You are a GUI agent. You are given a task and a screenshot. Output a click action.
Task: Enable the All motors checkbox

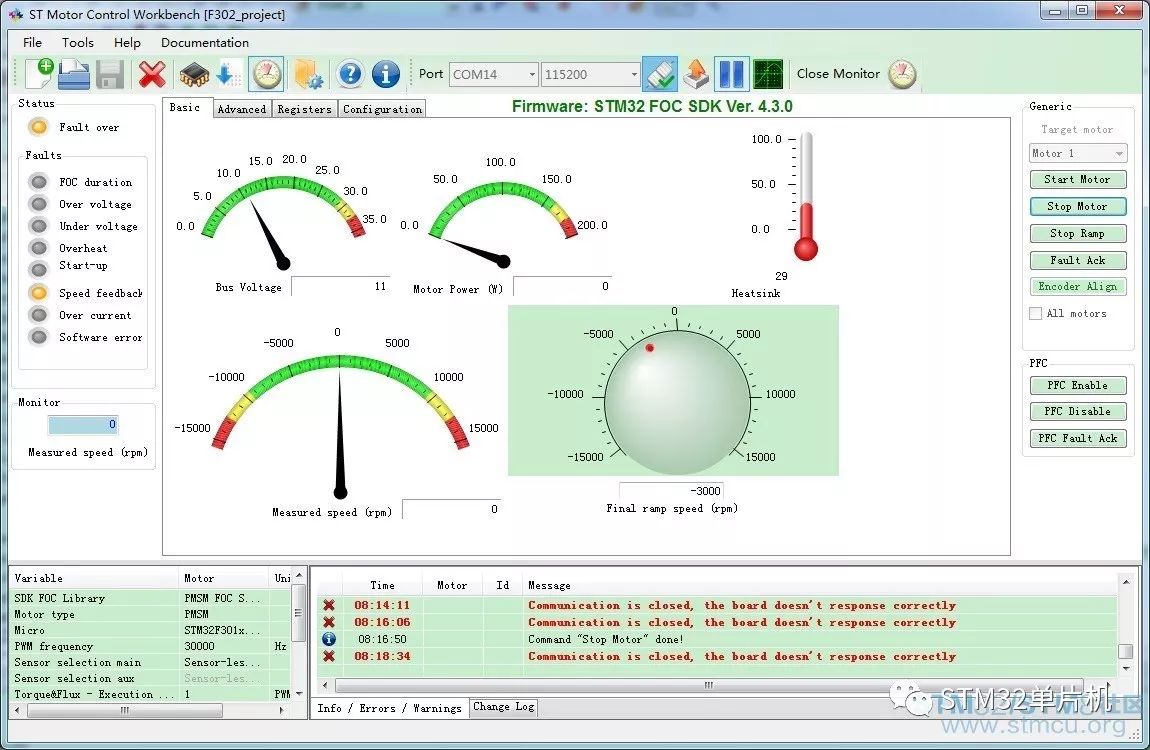point(1036,313)
